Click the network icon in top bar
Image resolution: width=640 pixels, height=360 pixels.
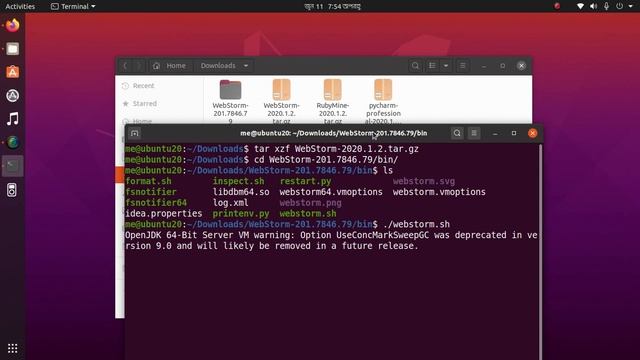click(580, 6)
